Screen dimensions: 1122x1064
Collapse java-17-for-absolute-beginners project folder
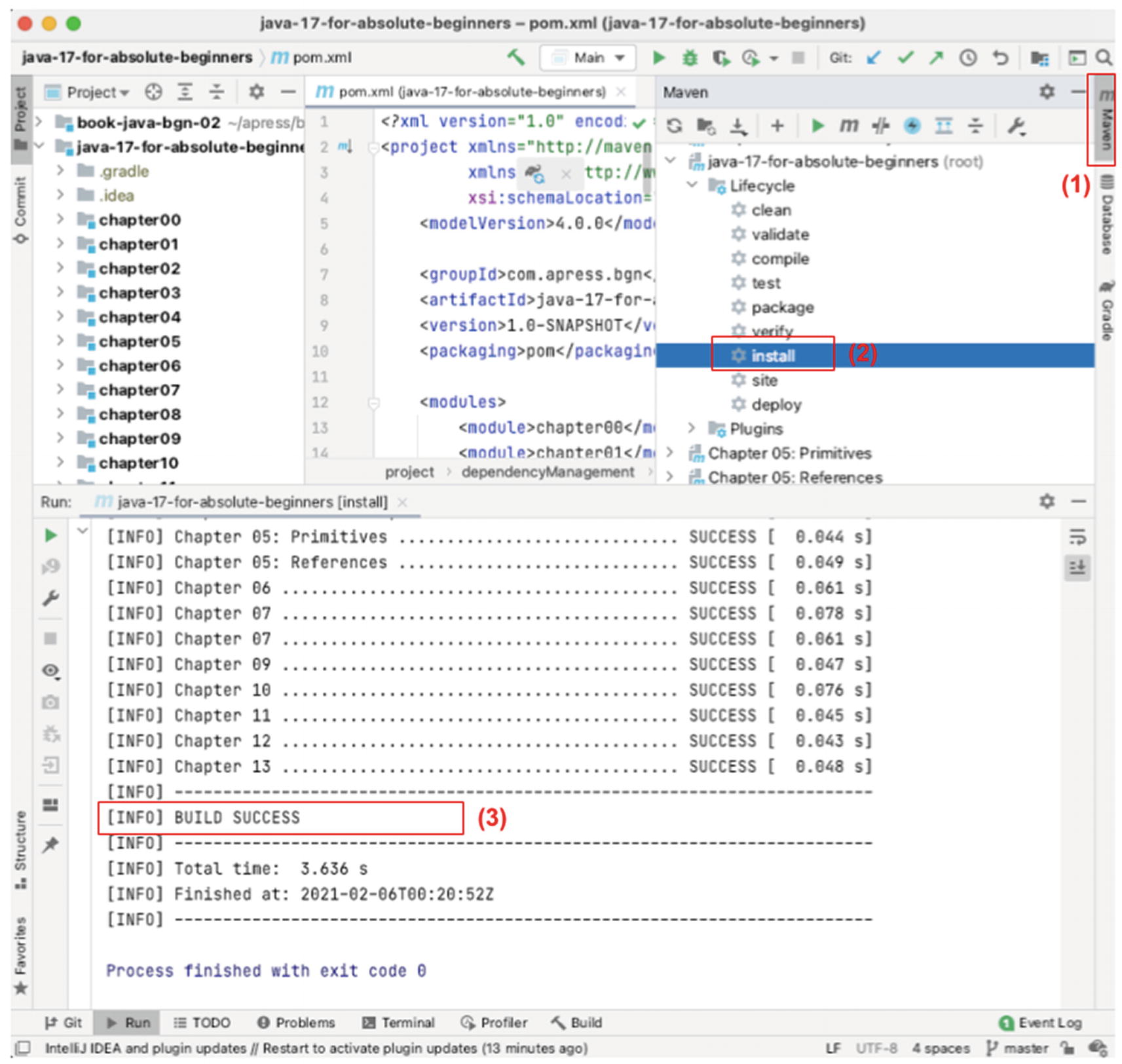click(39, 146)
